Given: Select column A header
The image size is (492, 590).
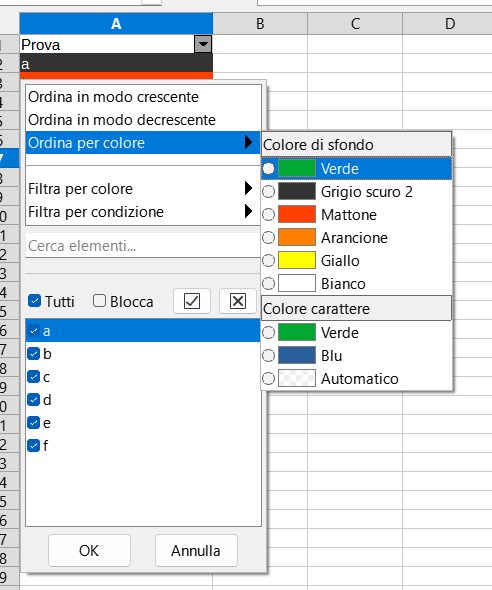Looking at the screenshot, I should point(116,23).
